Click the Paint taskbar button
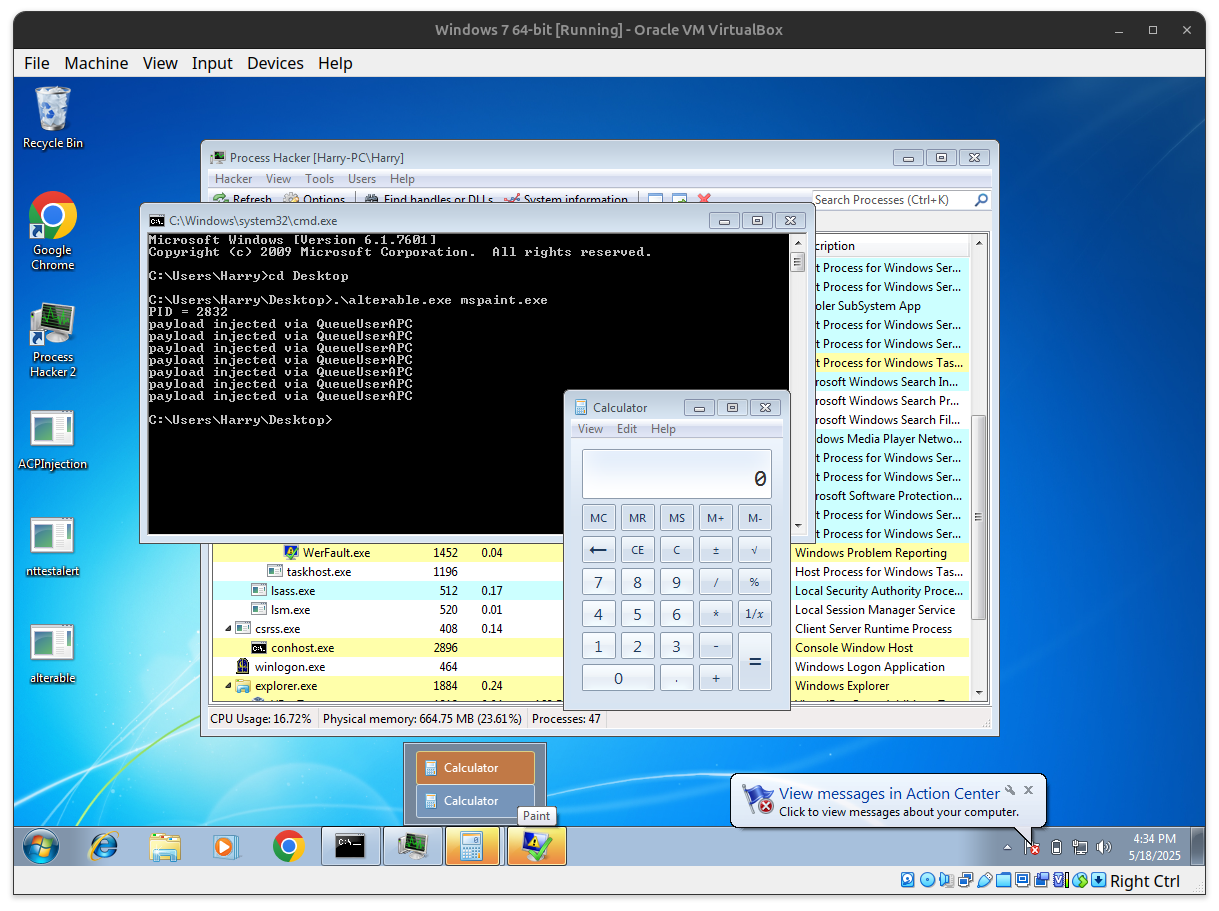 point(536,847)
